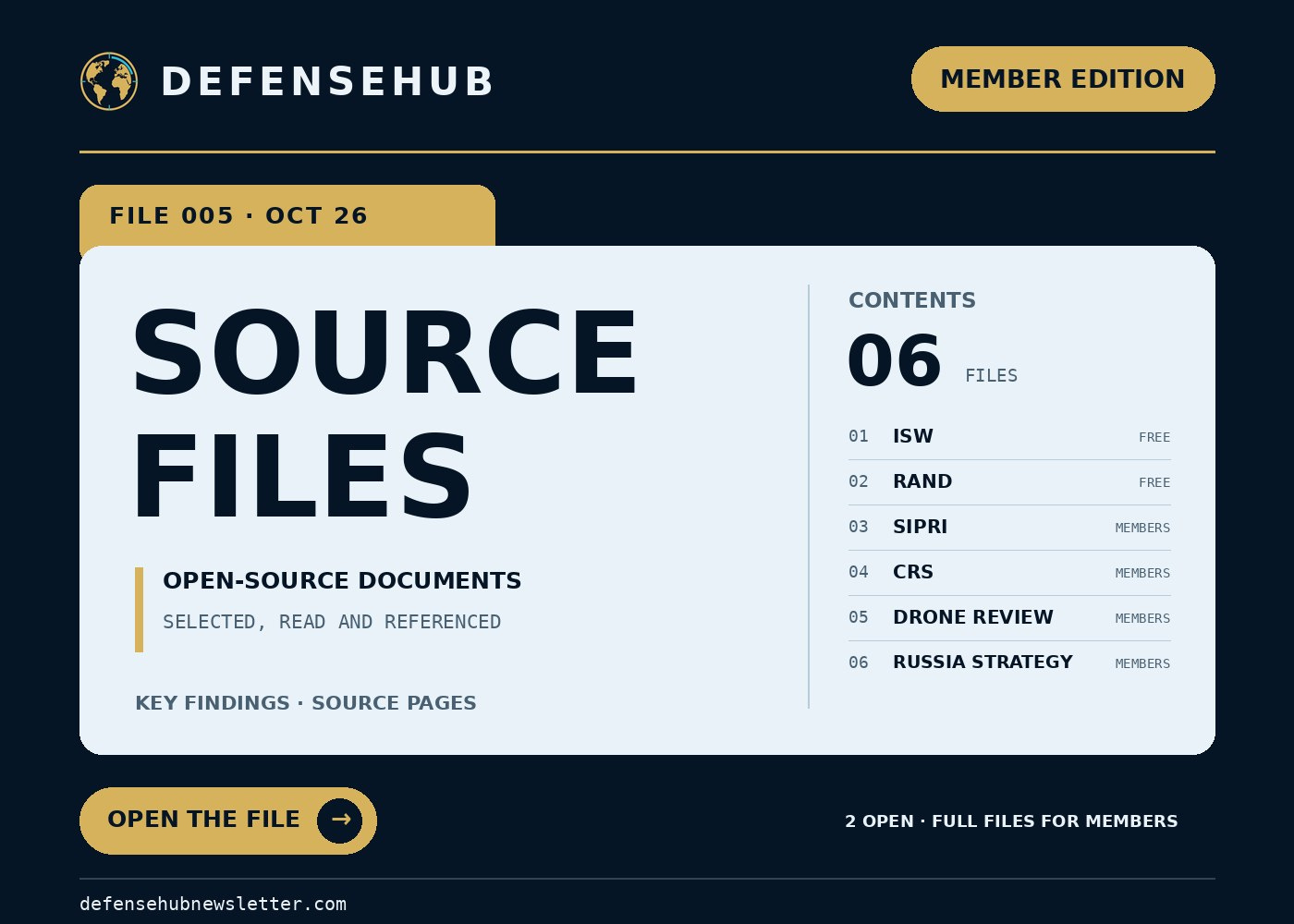
Task: Click the arrow icon in Open The File
Action: [340, 821]
